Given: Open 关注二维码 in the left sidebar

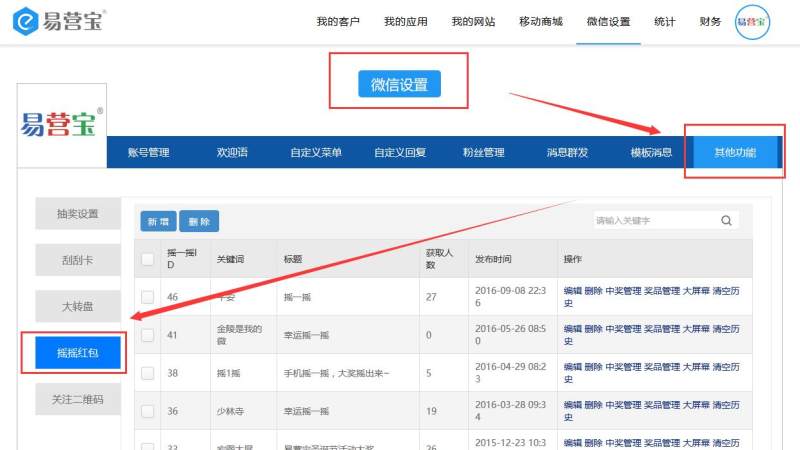Looking at the screenshot, I should [78, 399].
